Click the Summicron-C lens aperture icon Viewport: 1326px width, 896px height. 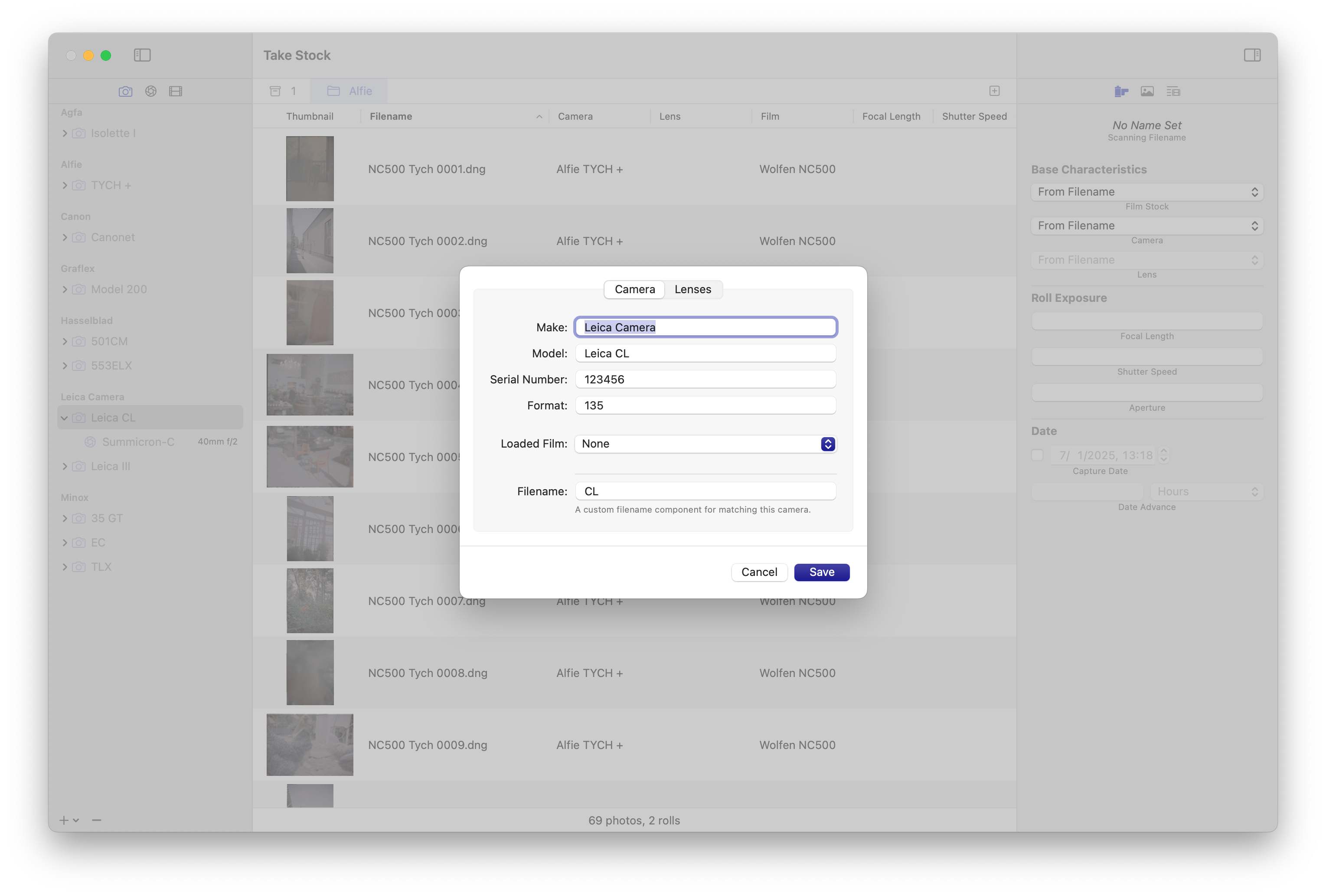coord(90,442)
